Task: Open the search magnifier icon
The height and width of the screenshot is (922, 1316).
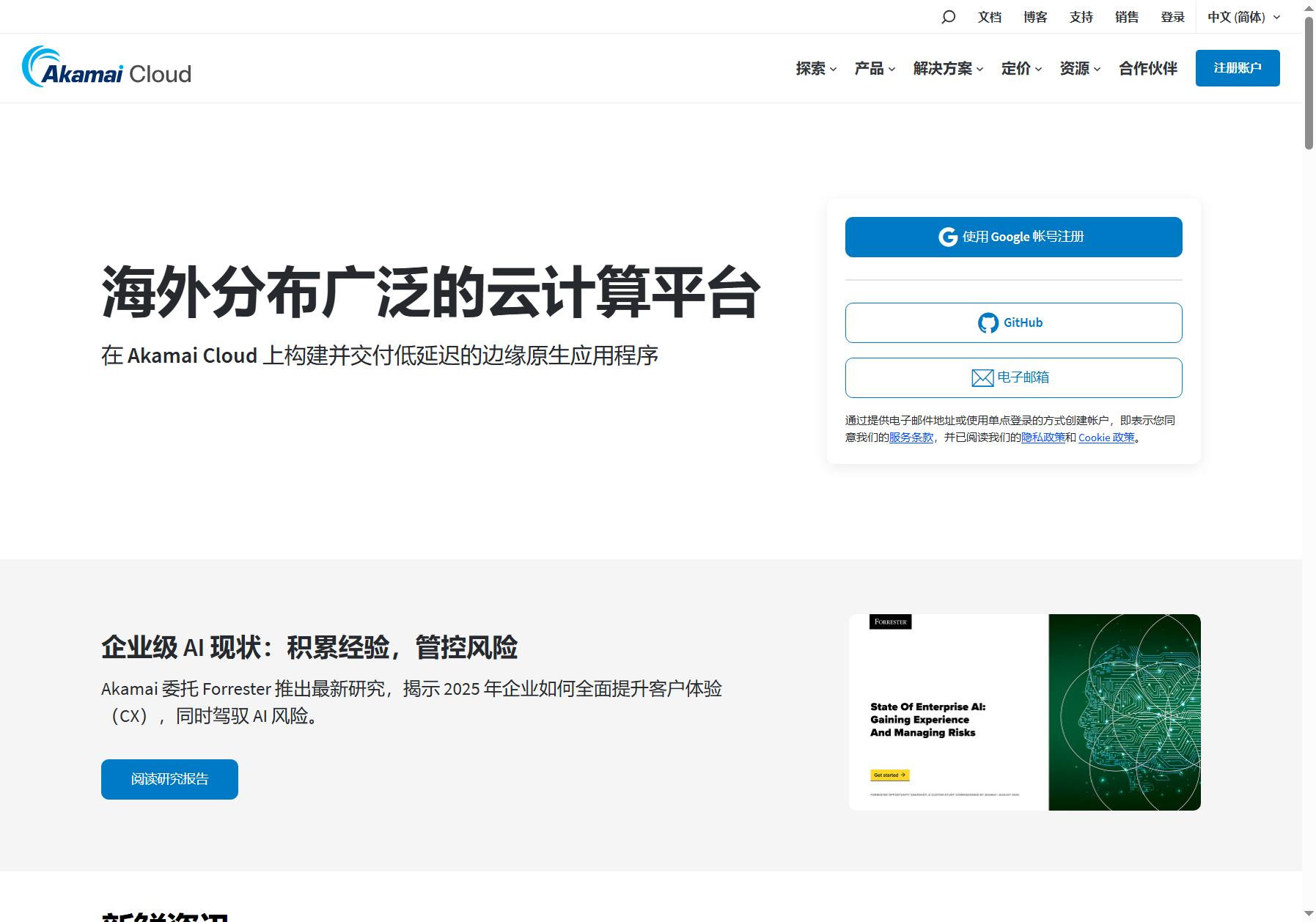Action: click(x=948, y=17)
